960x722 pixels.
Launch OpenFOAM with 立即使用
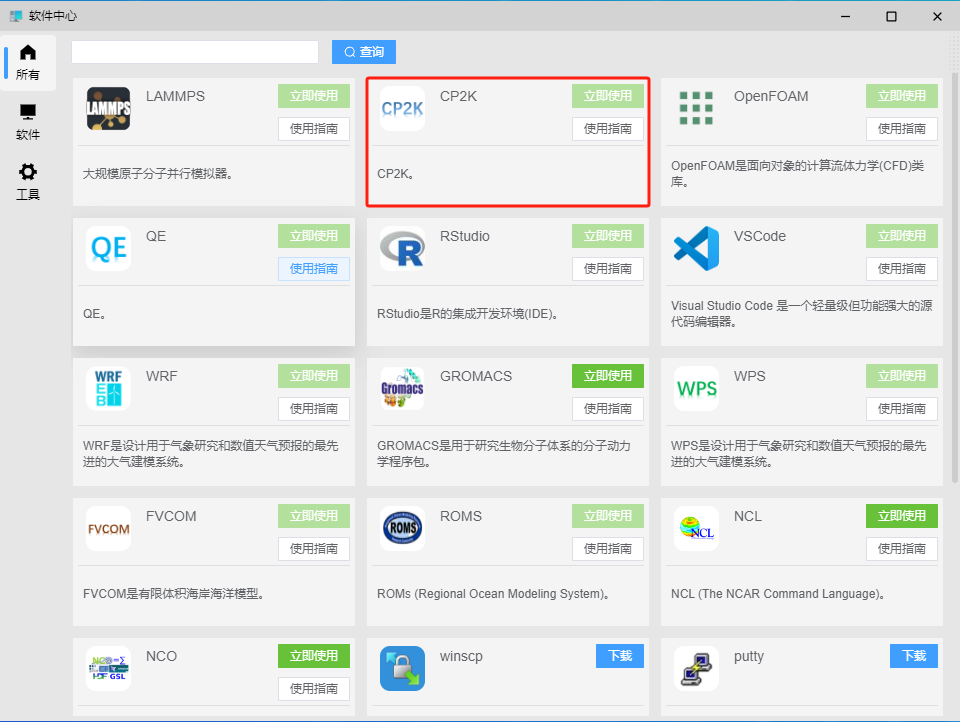tap(901, 96)
